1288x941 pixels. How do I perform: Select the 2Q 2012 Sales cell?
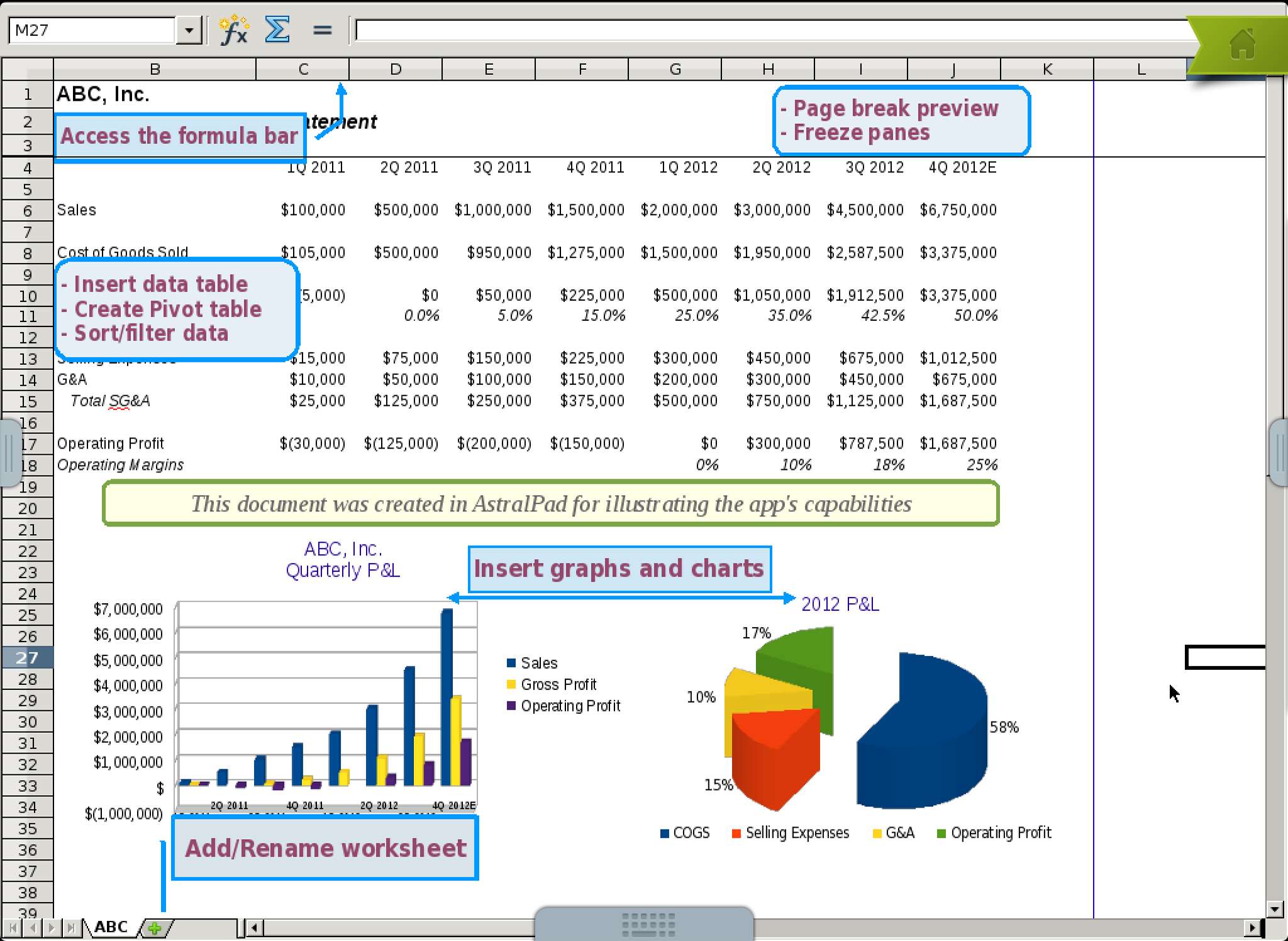click(x=771, y=210)
